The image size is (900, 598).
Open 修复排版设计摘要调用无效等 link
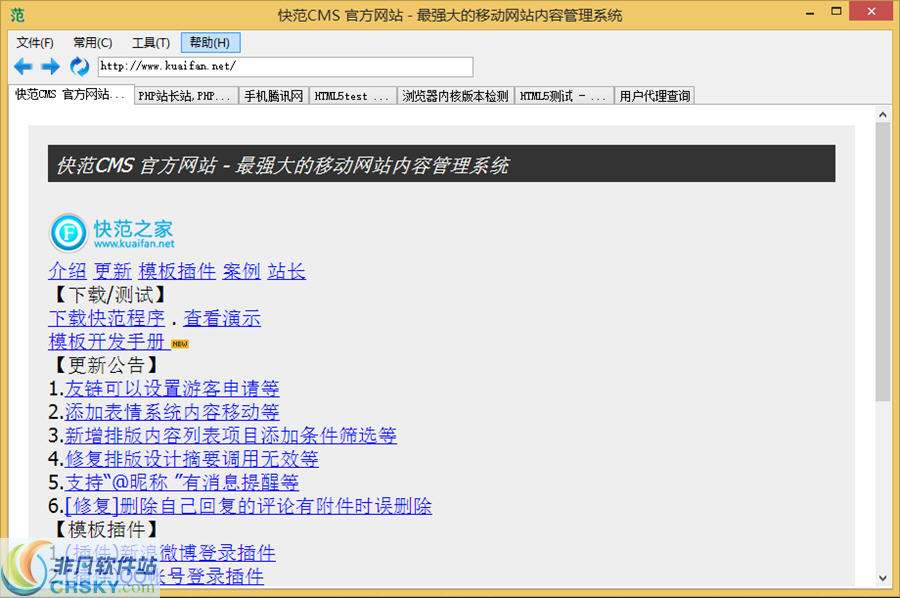pos(192,459)
